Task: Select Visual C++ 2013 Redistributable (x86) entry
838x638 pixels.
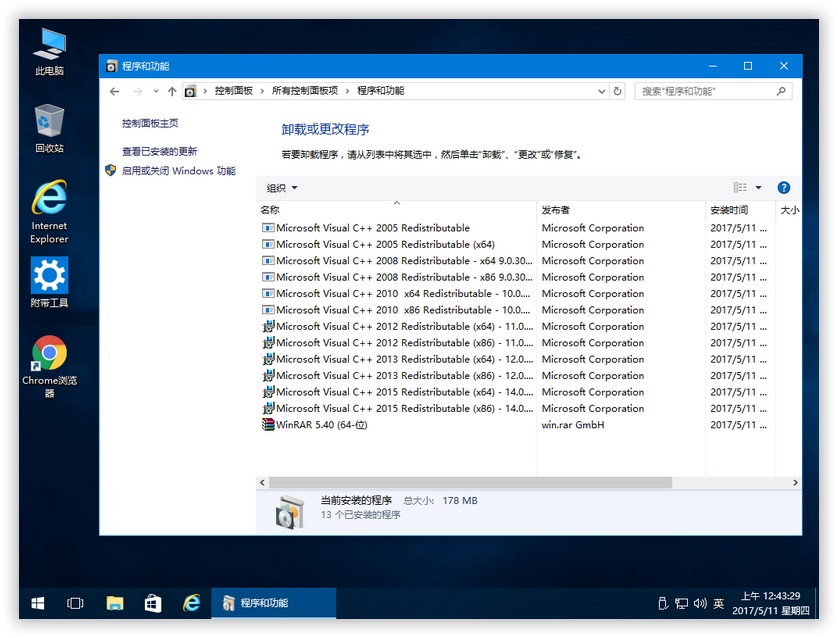Action: [x=397, y=376]
